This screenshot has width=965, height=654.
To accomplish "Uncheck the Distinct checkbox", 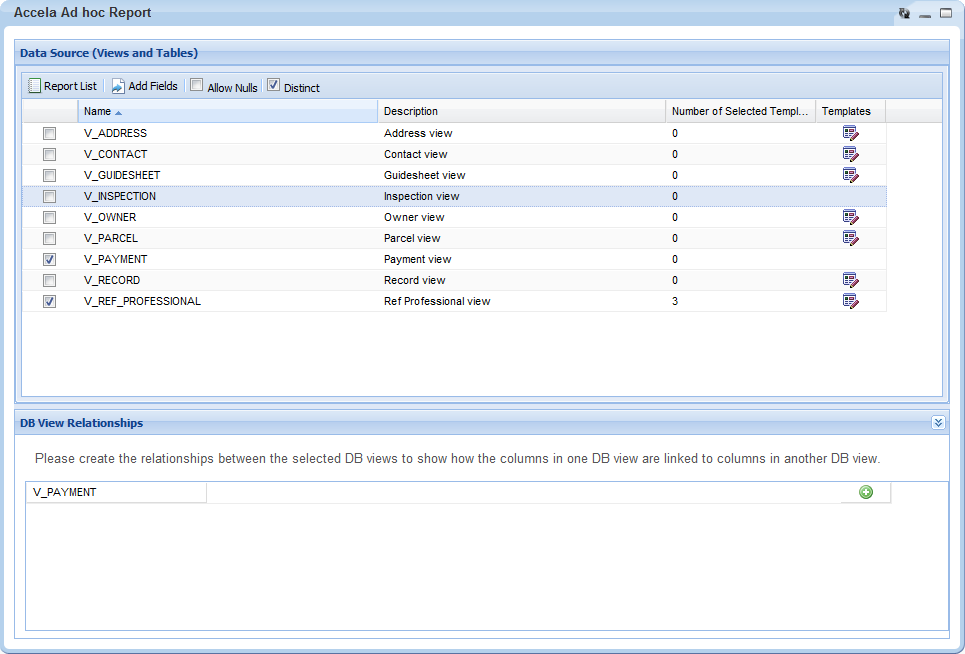I will [273, 86].
